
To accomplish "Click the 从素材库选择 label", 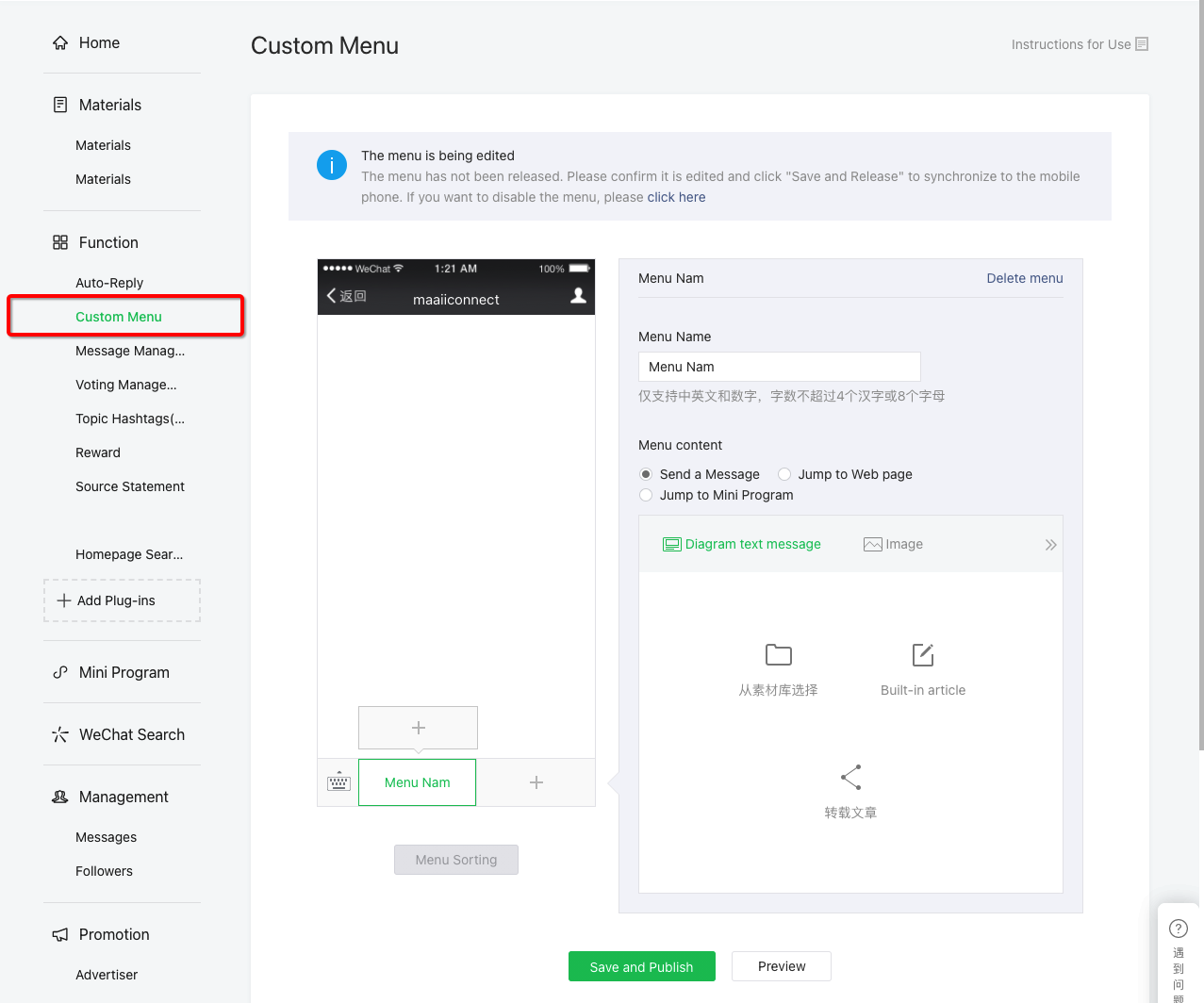I will (x=779, y=690).
